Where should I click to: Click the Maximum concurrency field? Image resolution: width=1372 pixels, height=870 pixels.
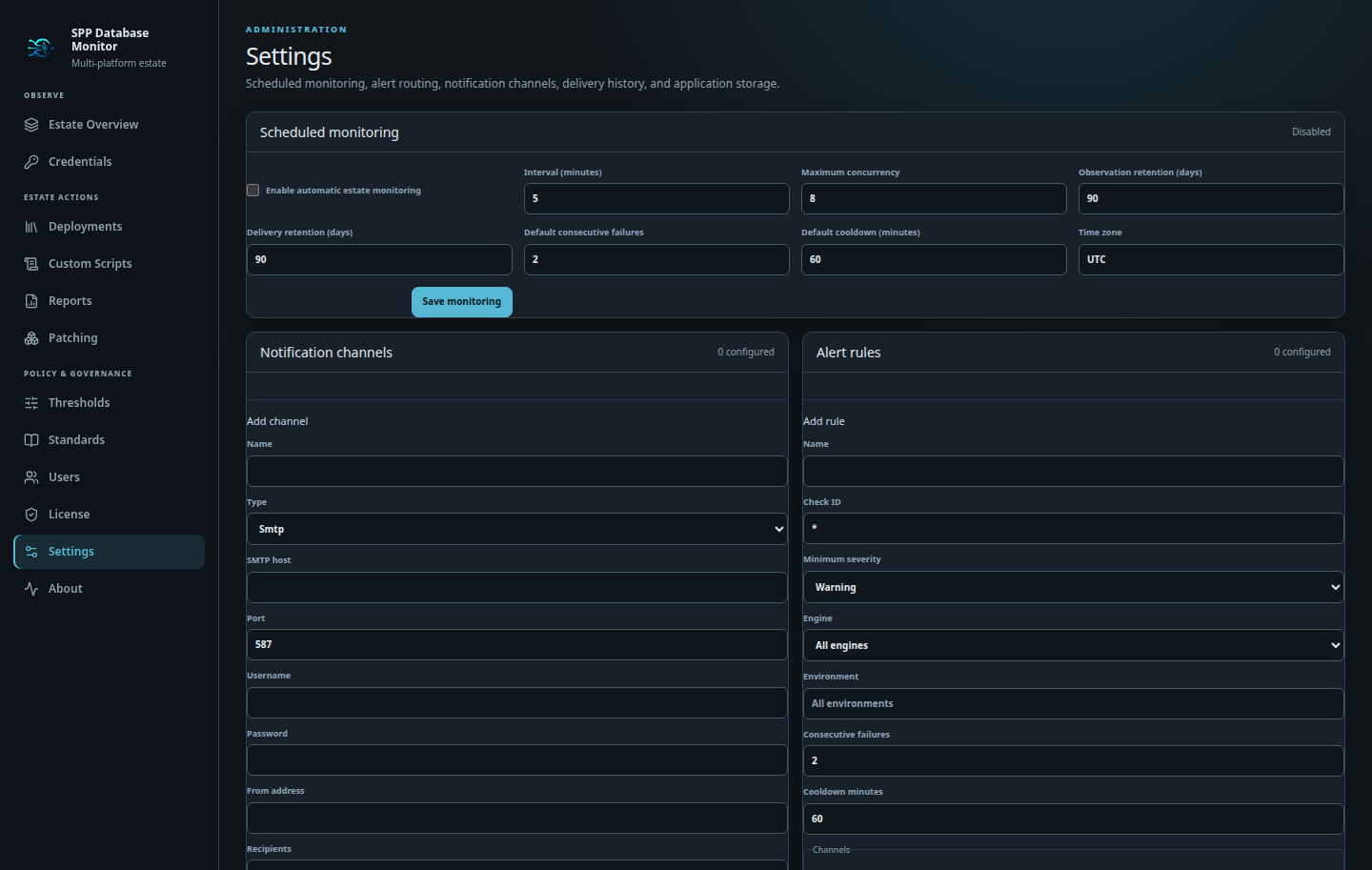(934, 198)
